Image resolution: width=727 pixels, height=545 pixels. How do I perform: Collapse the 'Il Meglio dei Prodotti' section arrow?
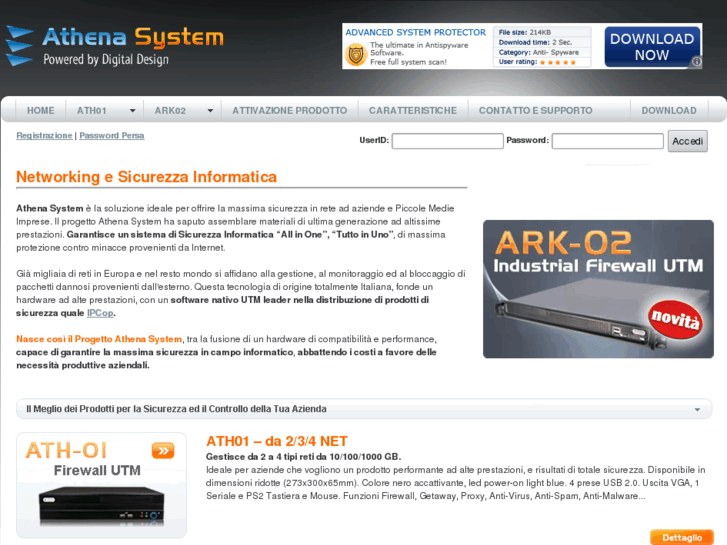tap(697, 410)
